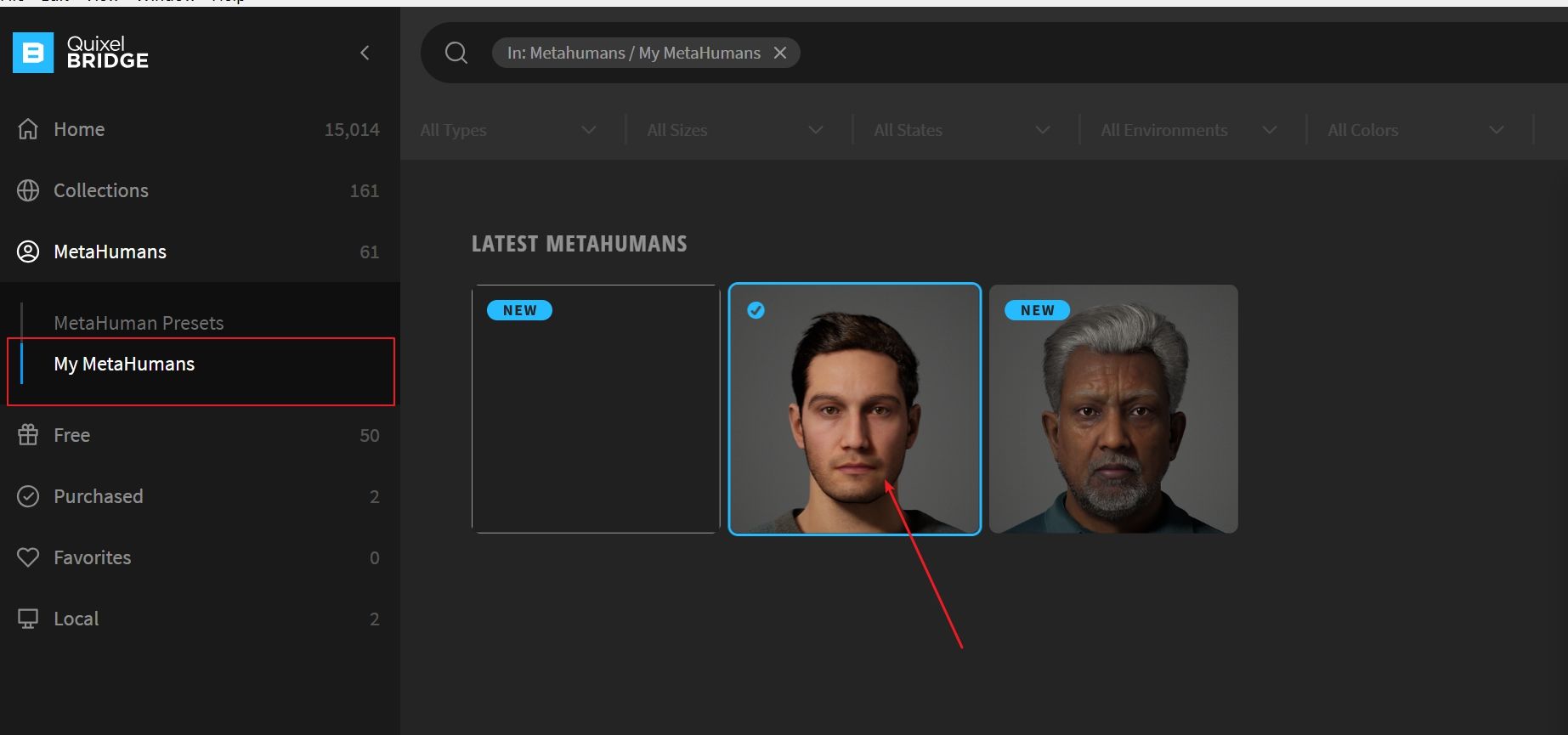Select MetaHuman Presets sub-item
This screenshot has height=735, width=1568.
pyautogui.click(x=139, y=323)
